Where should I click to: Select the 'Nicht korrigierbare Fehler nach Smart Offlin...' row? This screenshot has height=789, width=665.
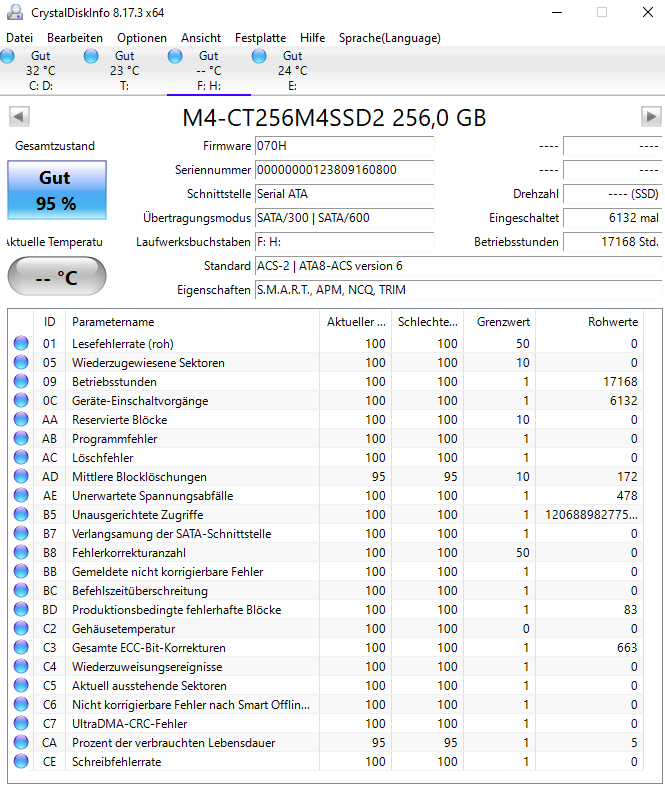pos(326,704)
